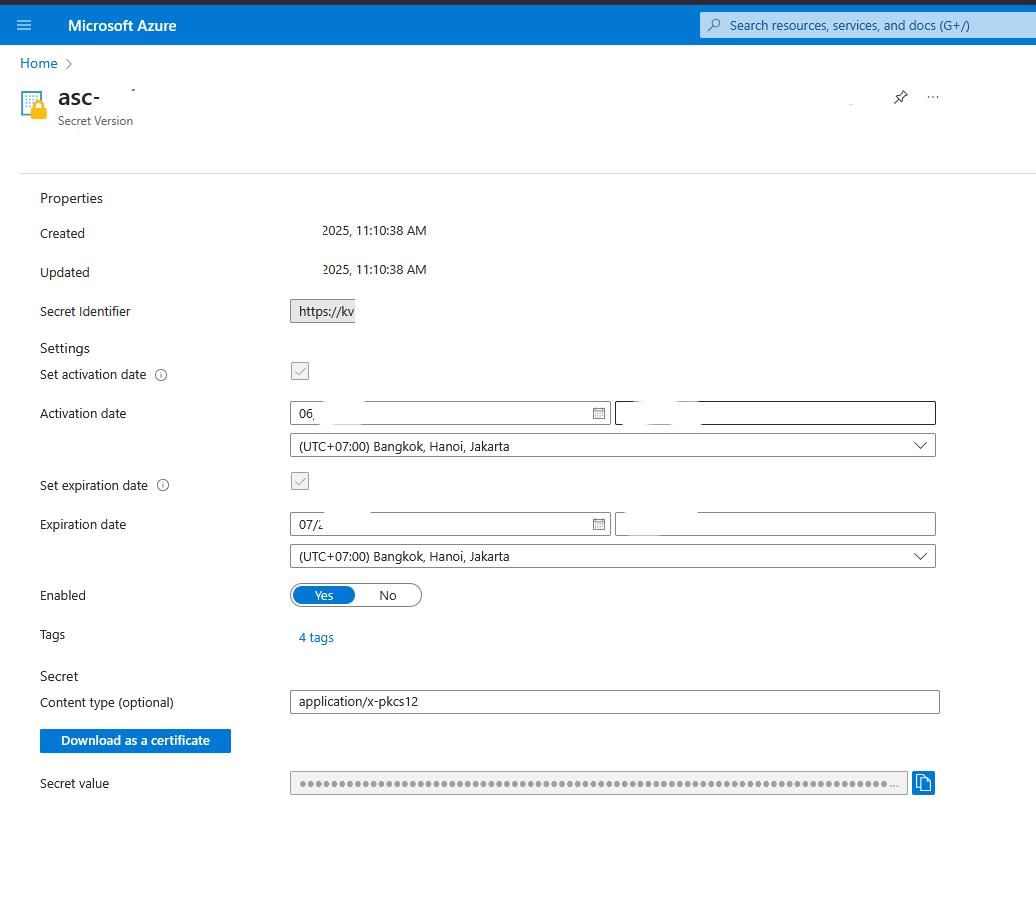1036x901 pixels.
Task: Click the Microsoft Azure title
Action: (122, 26)
